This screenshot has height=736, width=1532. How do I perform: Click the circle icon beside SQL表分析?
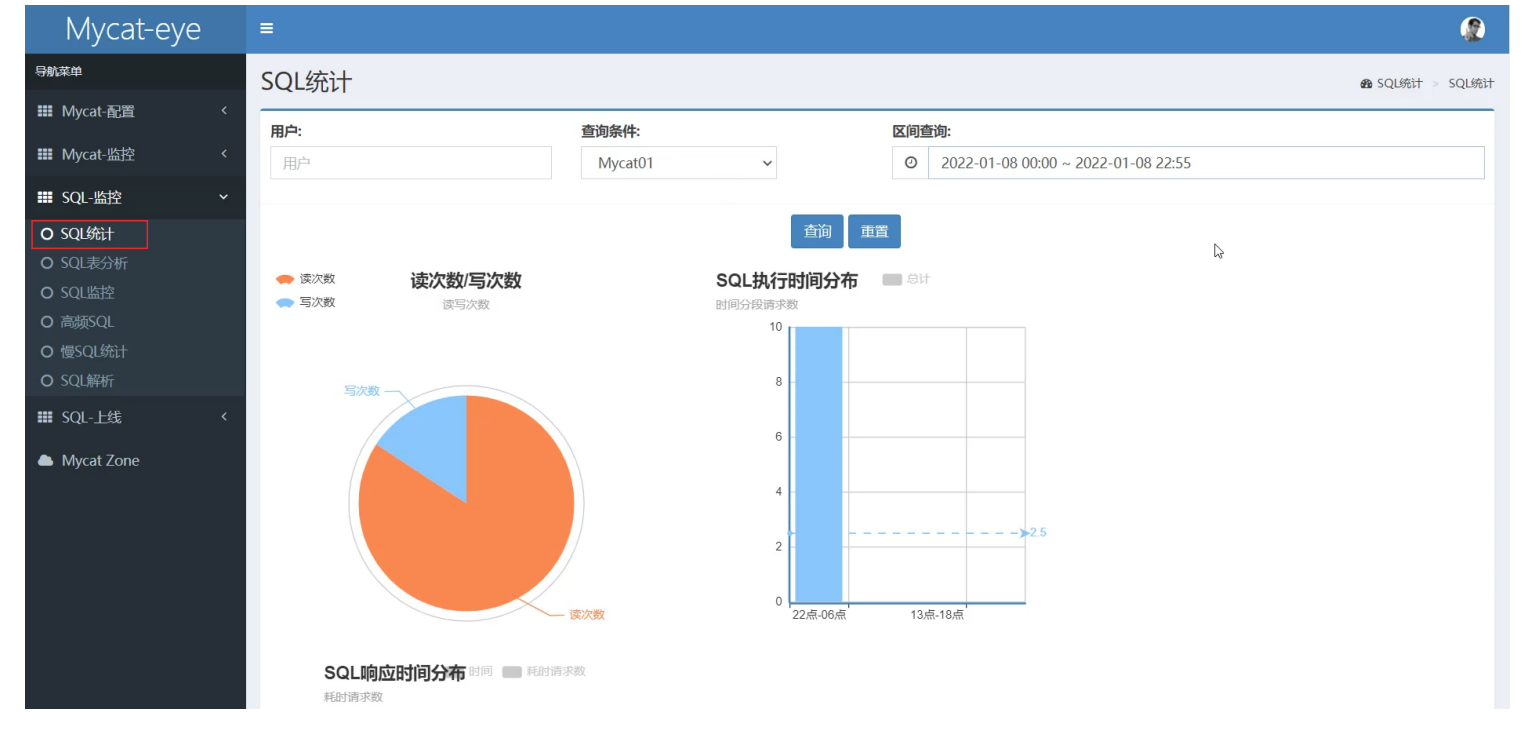46,263
